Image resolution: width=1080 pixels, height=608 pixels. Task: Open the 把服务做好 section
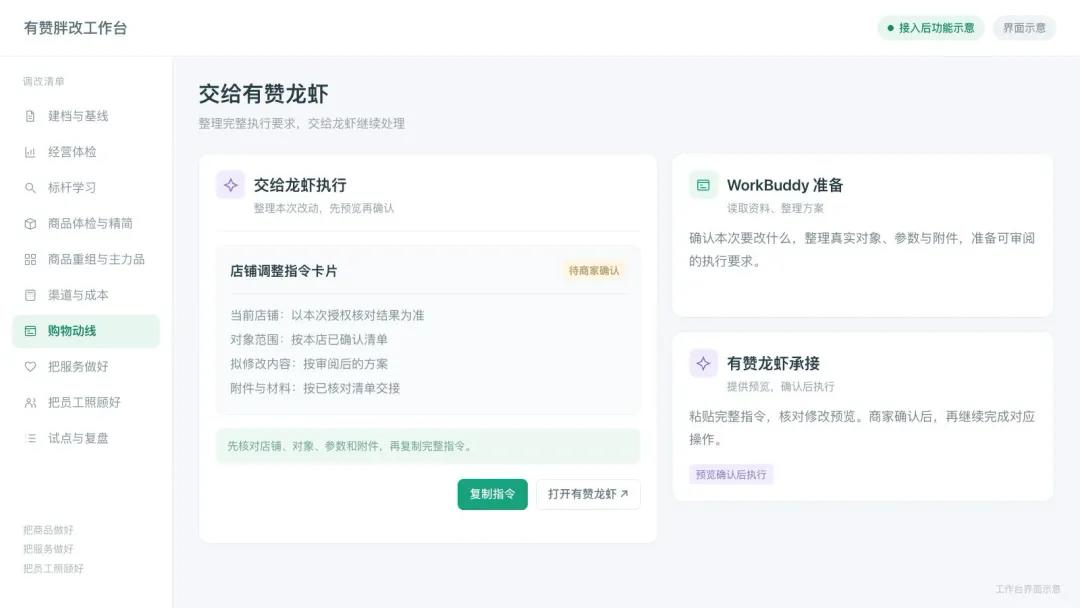86,367
